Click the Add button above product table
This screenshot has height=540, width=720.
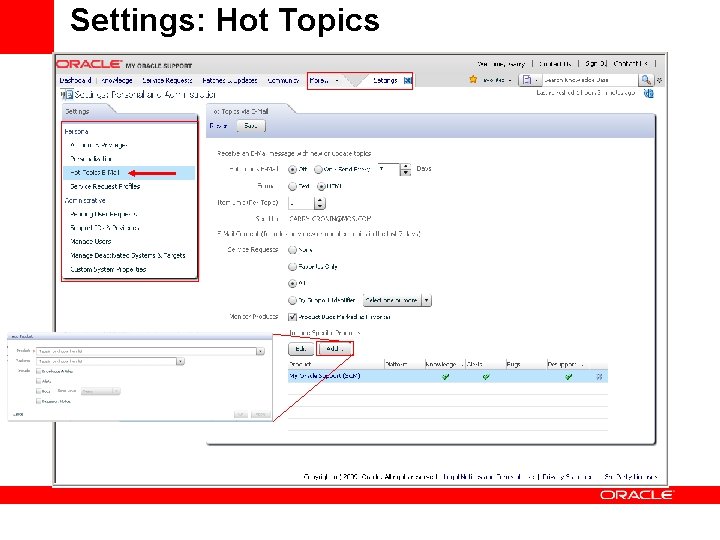tap(335, 349)
